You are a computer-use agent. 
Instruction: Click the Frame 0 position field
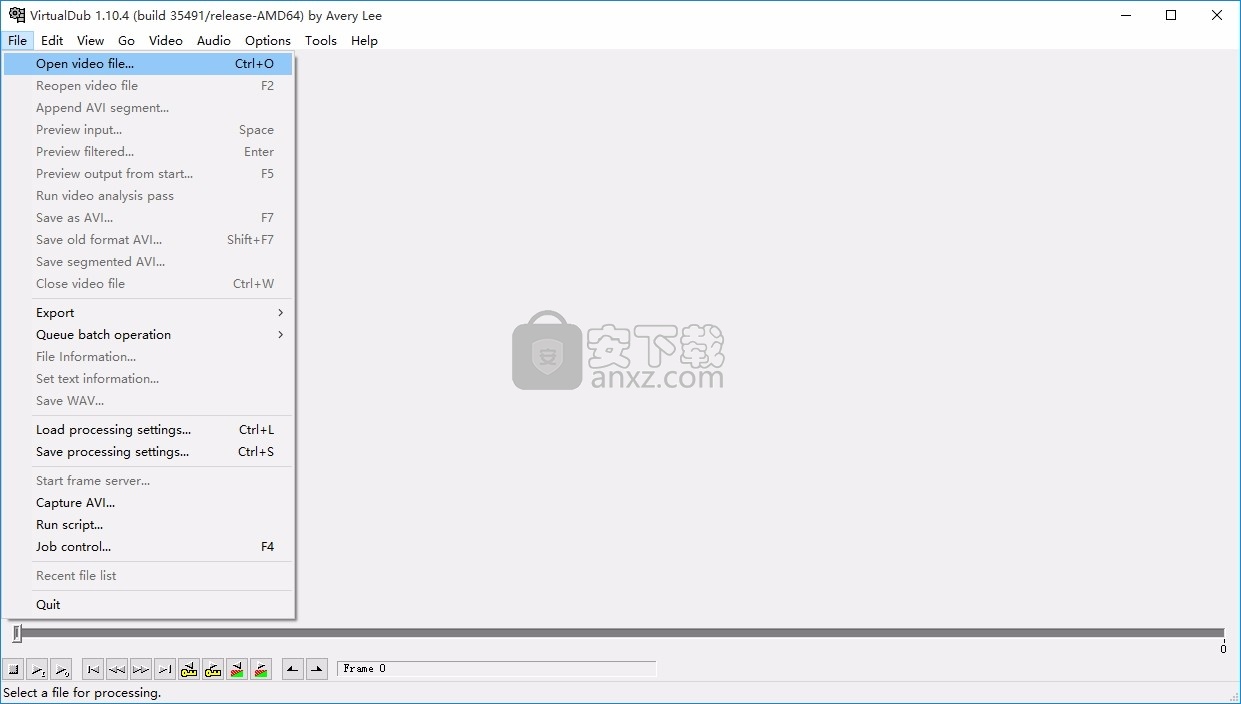[x=497, y=669]
